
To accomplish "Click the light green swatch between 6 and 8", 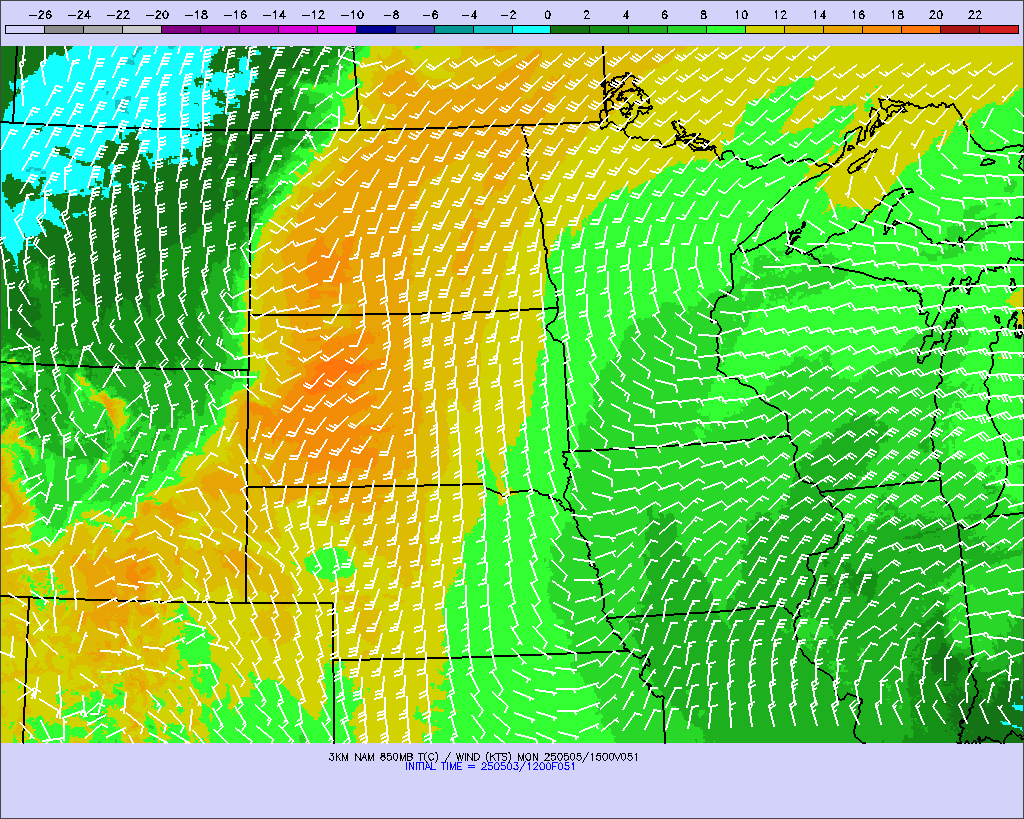I will click(x=688, y=29).
